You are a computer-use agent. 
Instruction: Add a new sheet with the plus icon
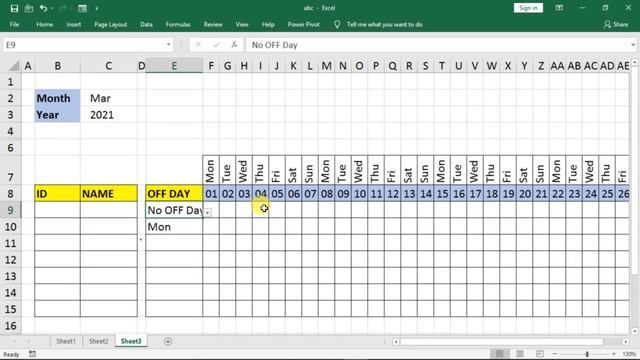(168, 341)
